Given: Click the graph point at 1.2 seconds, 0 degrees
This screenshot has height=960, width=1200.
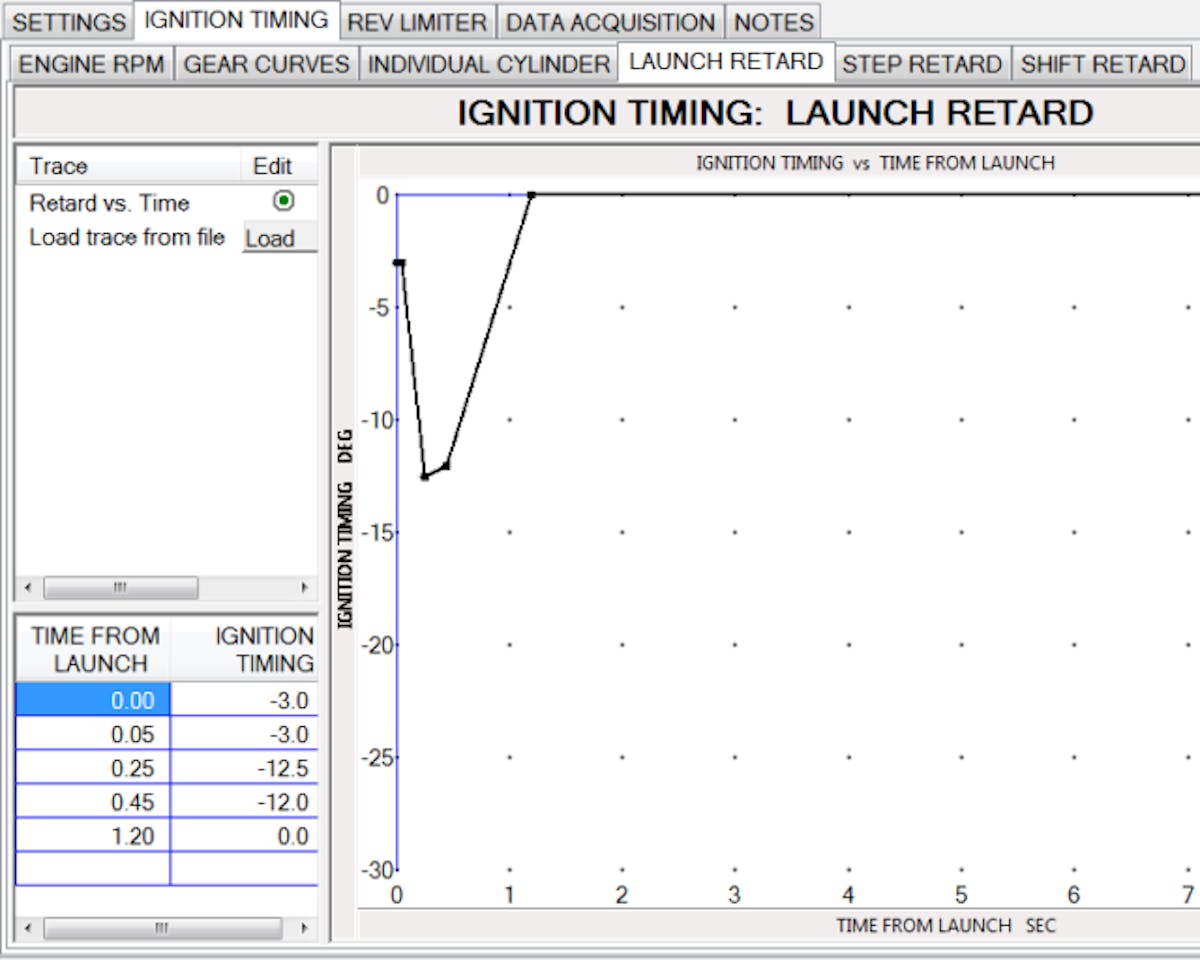Looking at the screenshot, I should [532, 195].
